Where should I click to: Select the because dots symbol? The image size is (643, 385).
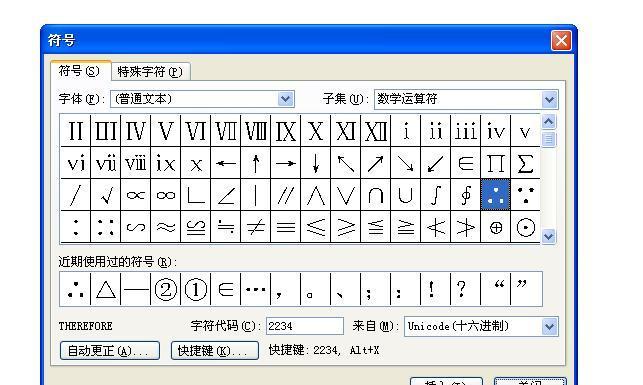pos(525,195)
